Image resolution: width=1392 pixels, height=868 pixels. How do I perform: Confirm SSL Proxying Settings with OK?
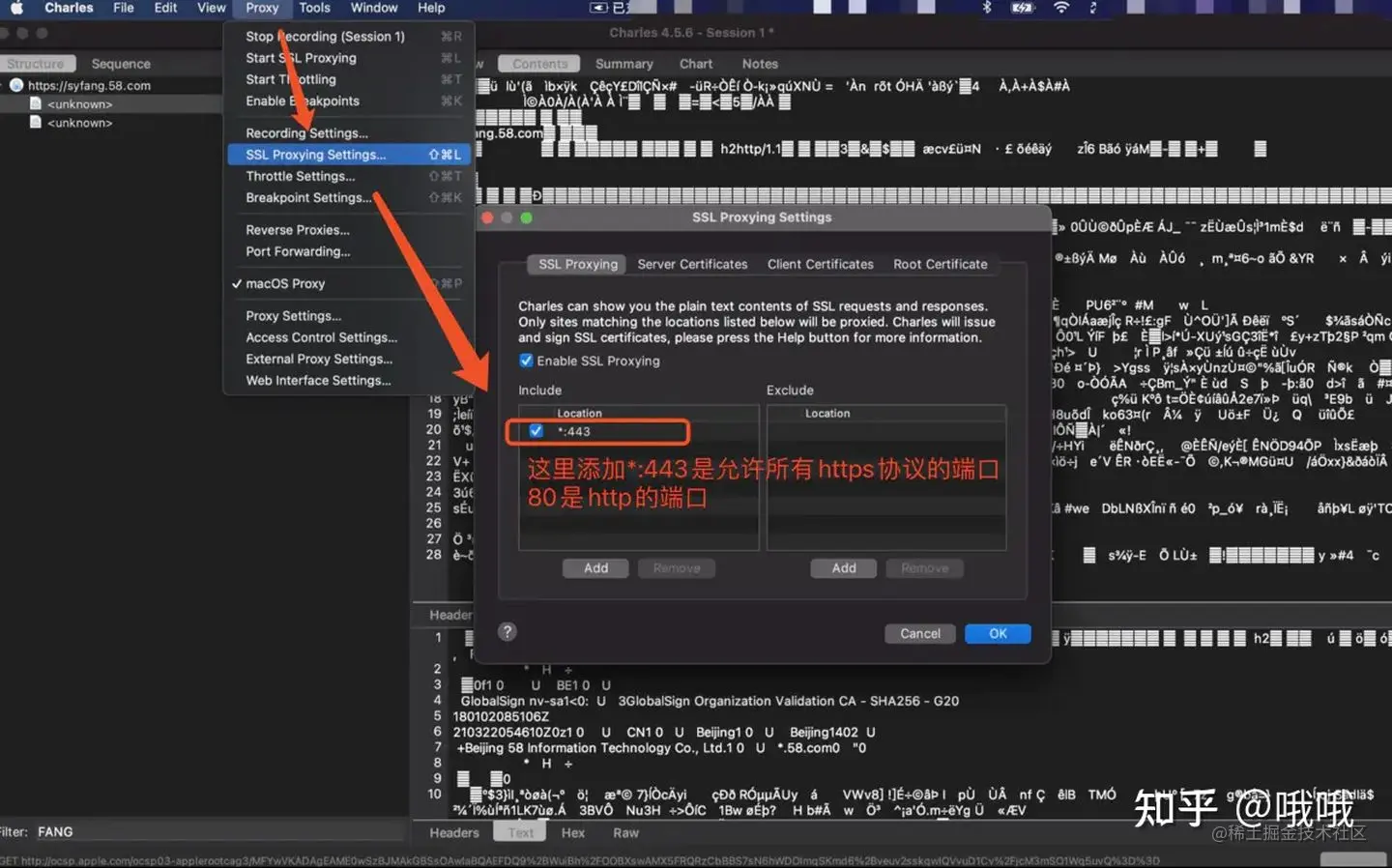[x=998, y=634]
